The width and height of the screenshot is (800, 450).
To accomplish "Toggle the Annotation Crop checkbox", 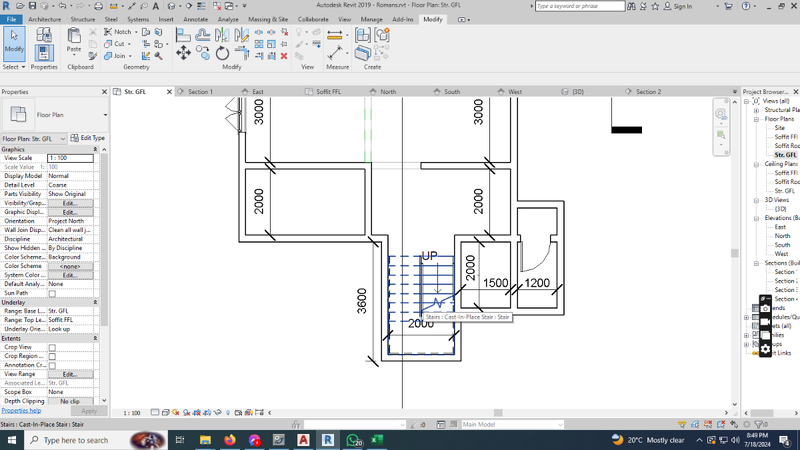I will pyautogui.click(x=52, y=365).
